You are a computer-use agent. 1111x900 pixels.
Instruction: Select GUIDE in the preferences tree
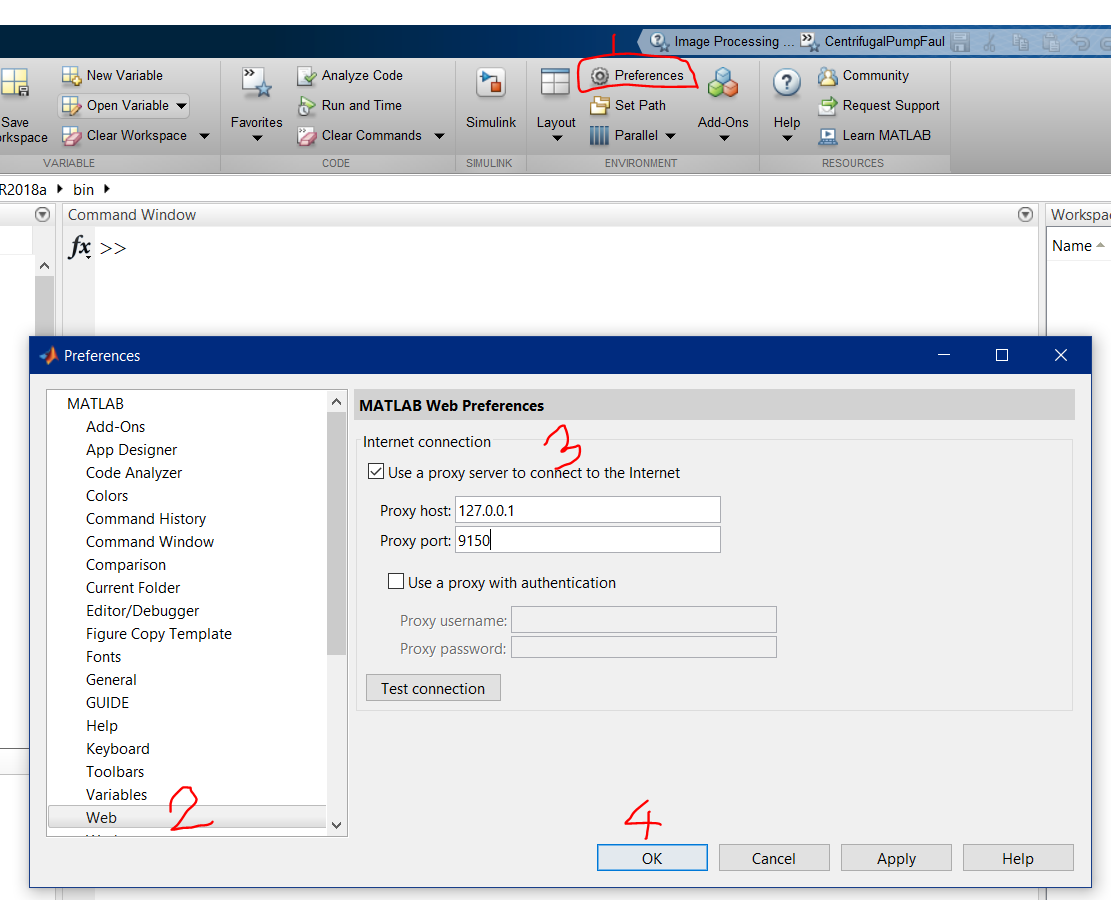[108, 702]
